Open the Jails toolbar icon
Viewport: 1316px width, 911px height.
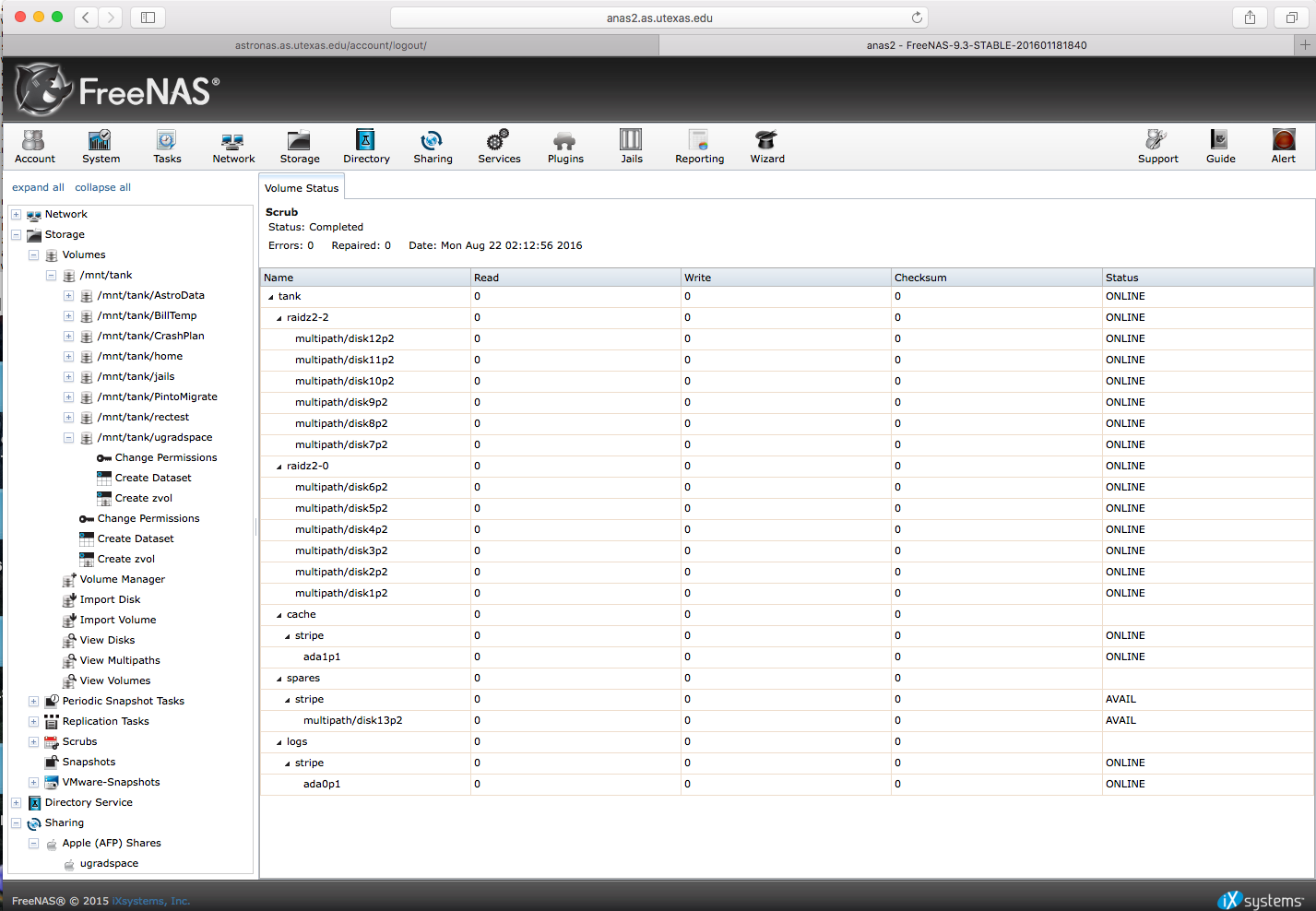(x=632, y=146)
